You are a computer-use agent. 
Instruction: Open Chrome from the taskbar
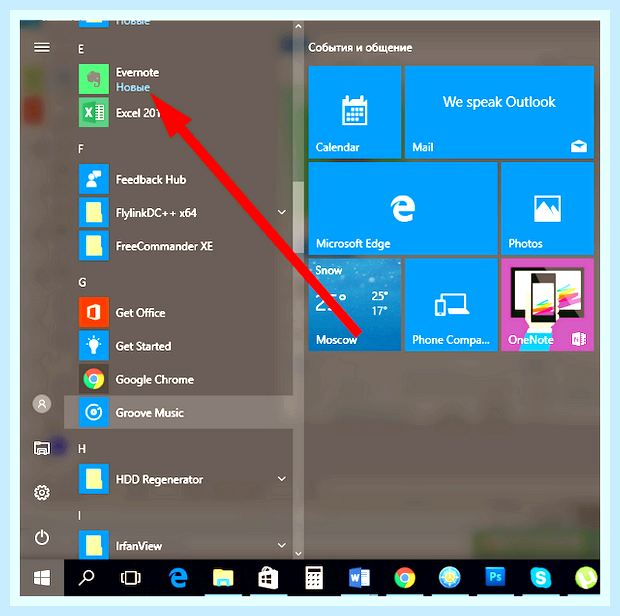tap(405, 578)
